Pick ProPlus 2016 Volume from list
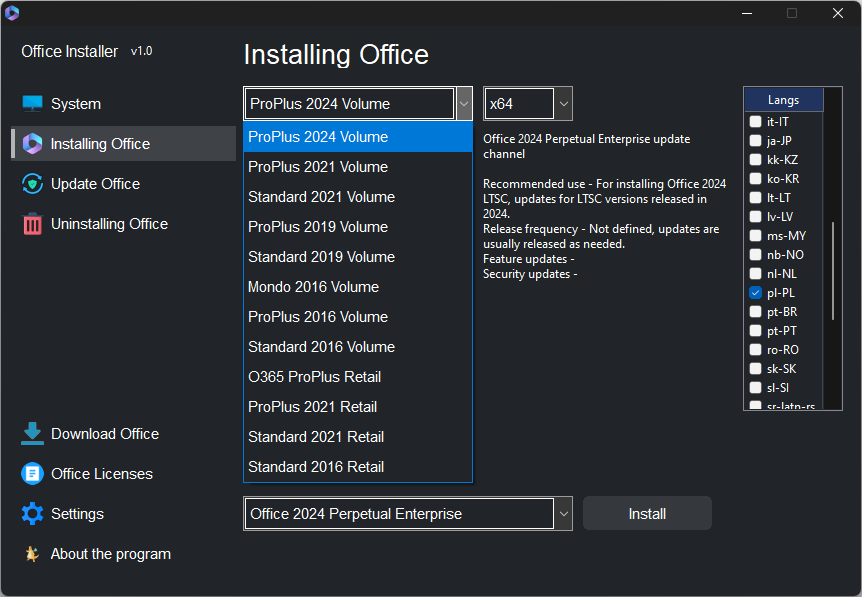This screenshot has width=862, height=597. point(358,317)
